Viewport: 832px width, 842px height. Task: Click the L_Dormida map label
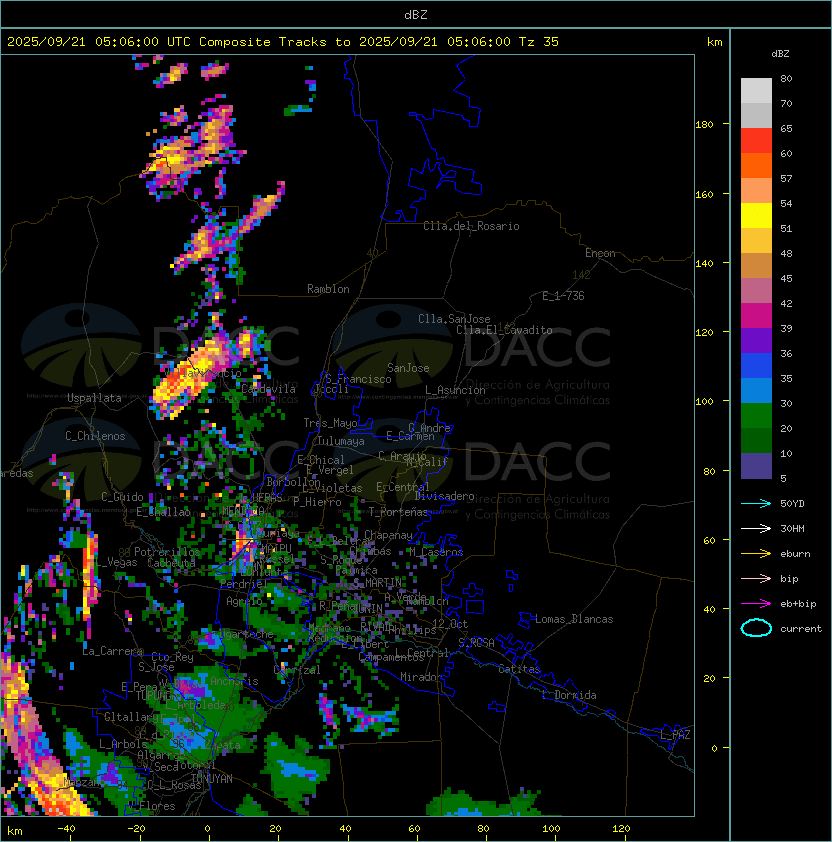pyautogui.click(x=569, y=695)
